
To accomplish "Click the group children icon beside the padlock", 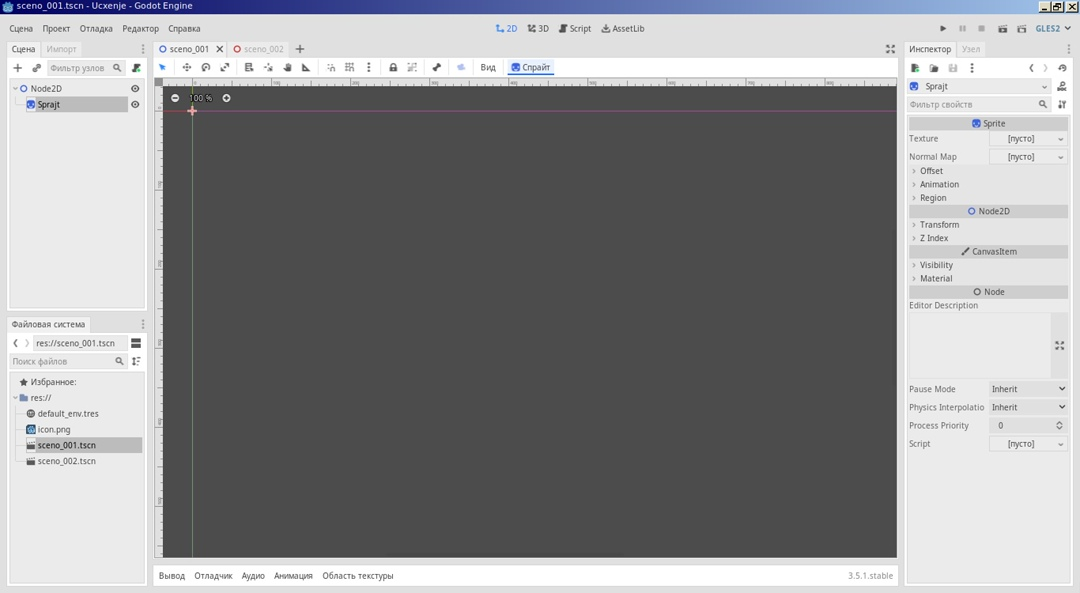I will click(x=412, y=67).
